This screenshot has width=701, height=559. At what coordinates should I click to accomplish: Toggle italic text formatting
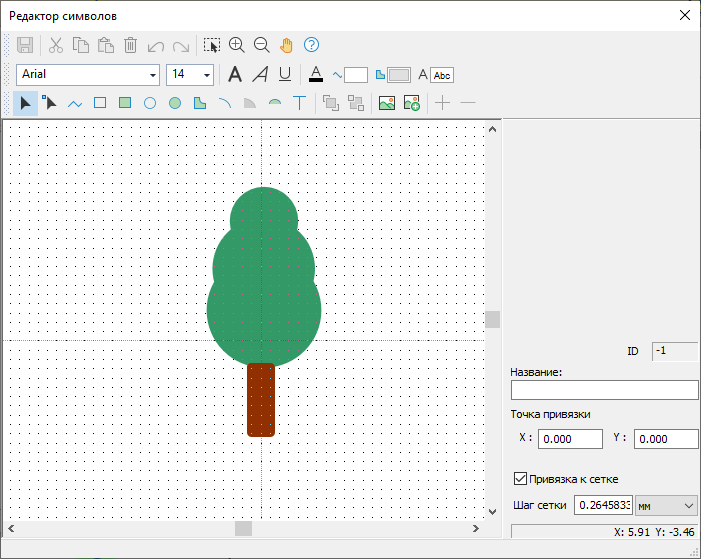pyautogui.click(x=260, y=74)
